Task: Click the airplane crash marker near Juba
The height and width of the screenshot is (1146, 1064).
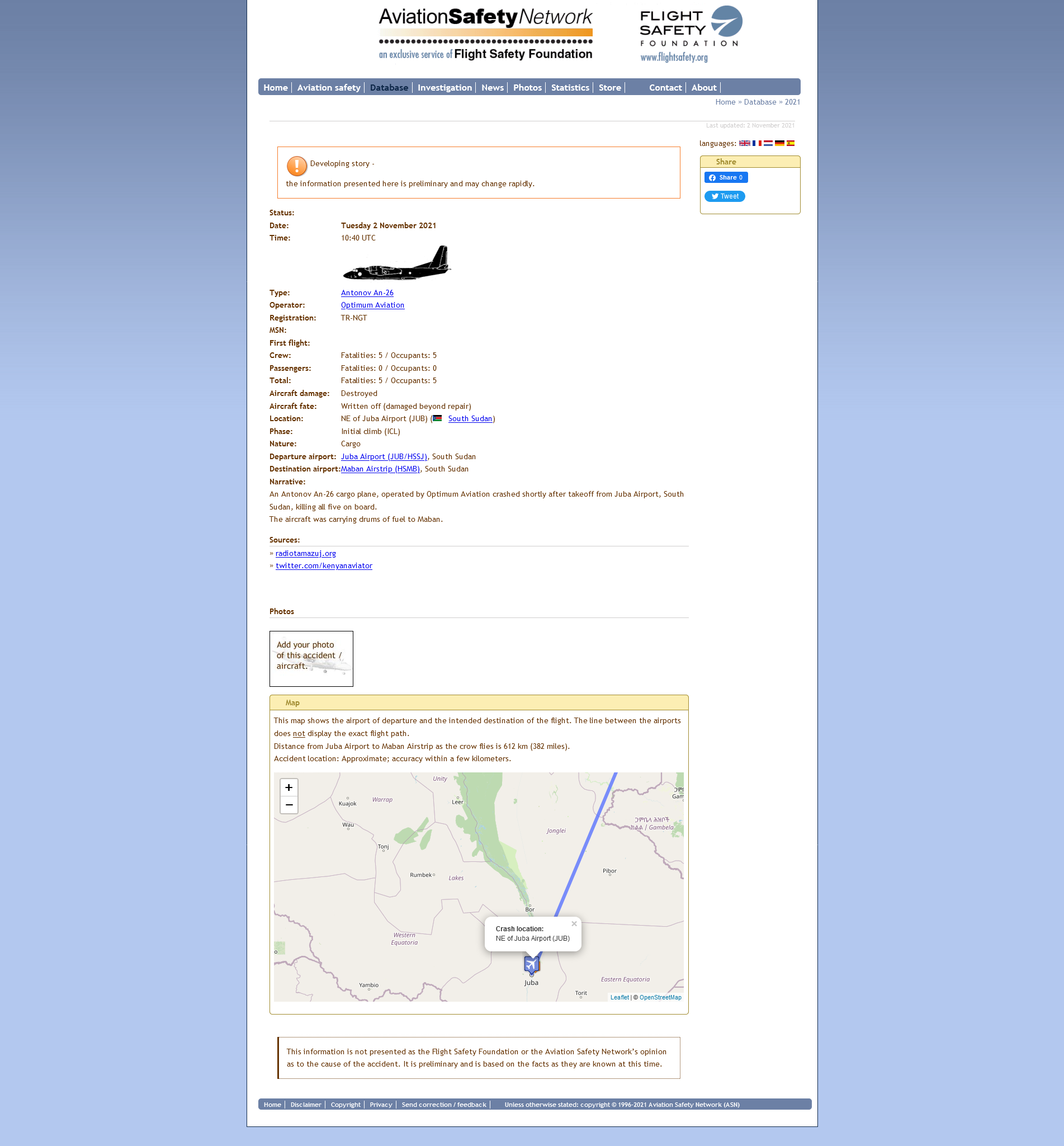Action: (531, 964)
